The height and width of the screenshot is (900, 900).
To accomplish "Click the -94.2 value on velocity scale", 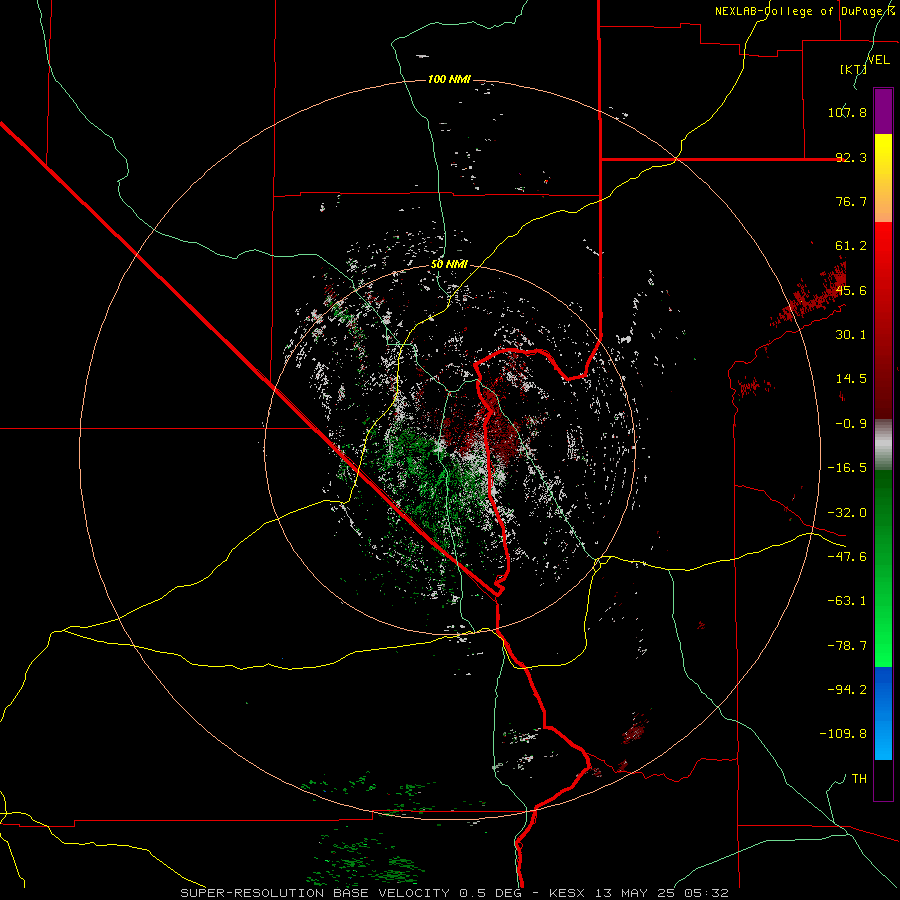I will pos(847,690).
